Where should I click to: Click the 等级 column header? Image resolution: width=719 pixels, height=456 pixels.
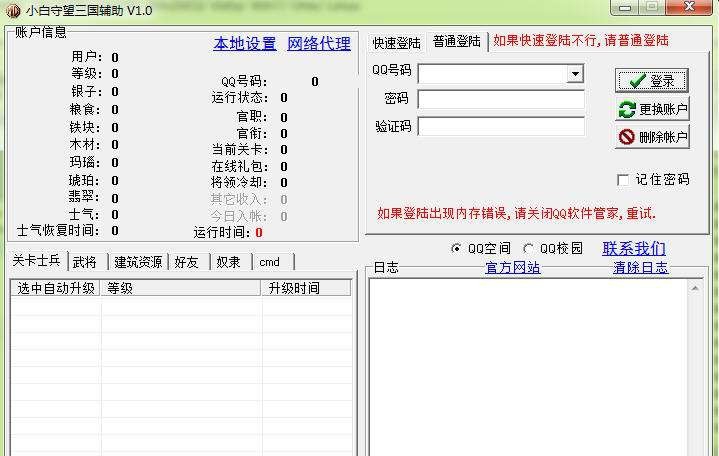[181, 288]
